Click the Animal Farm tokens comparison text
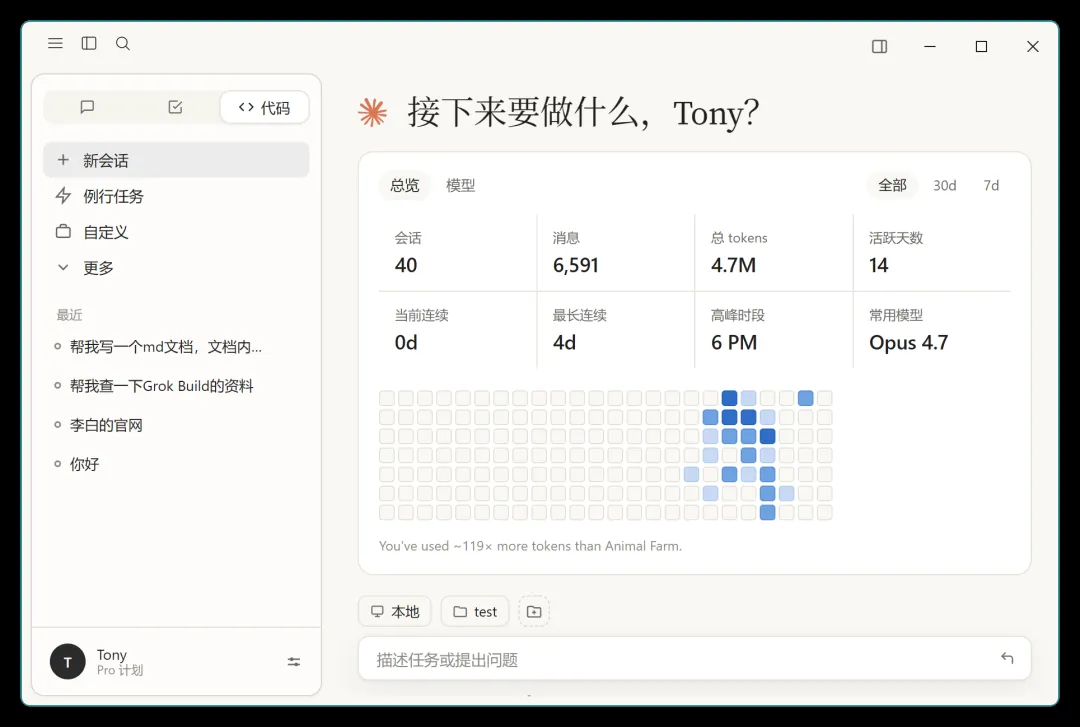The width and height of the screenshot is (1080, 727). [x=530, y=546]
